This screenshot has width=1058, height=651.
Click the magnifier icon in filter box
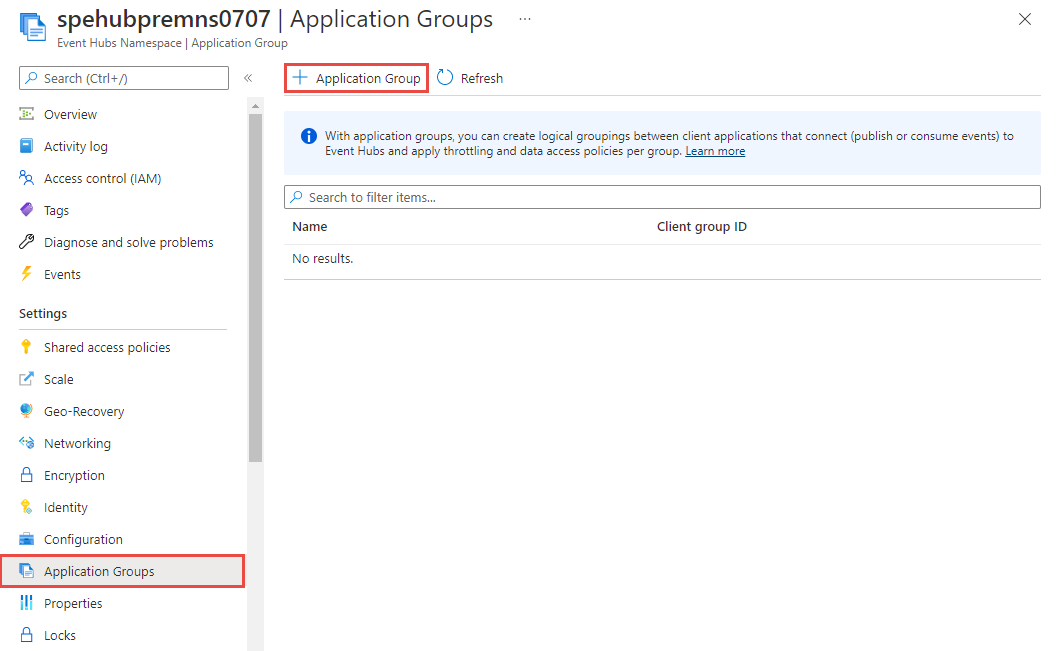(x=296, y=197)
